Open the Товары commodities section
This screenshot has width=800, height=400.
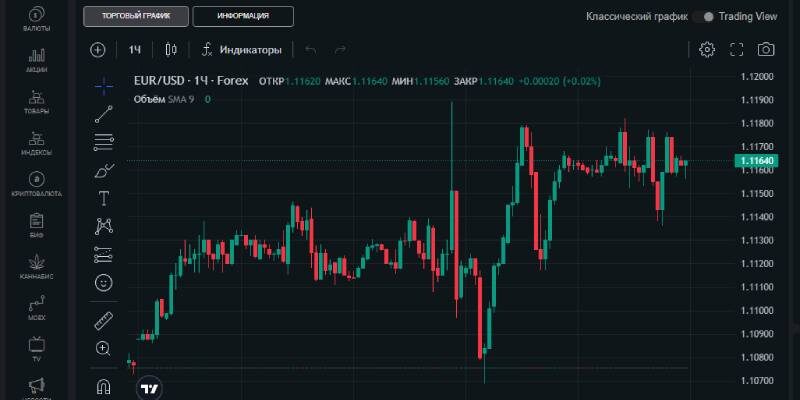[x=36, y=102]
